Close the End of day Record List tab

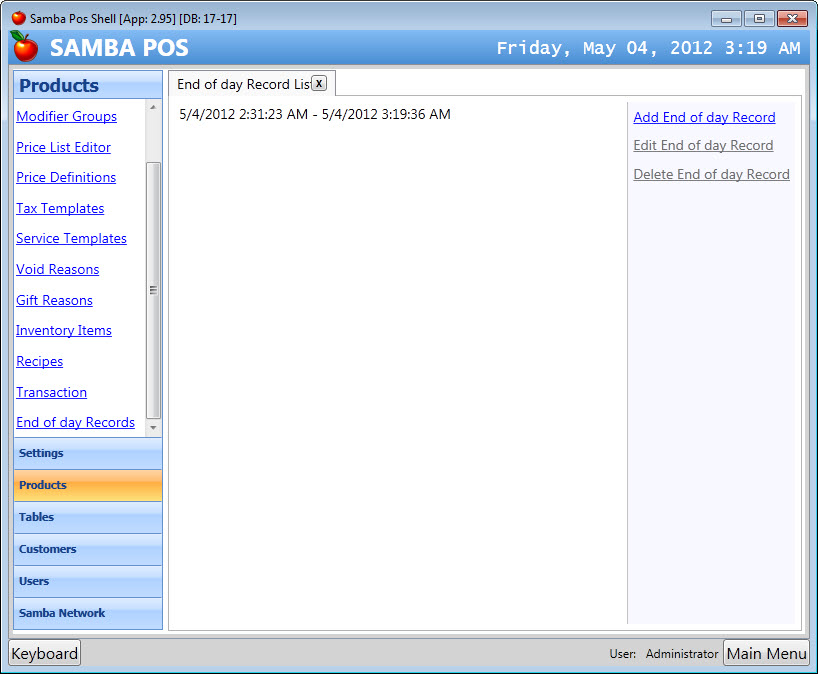(319, 83)
